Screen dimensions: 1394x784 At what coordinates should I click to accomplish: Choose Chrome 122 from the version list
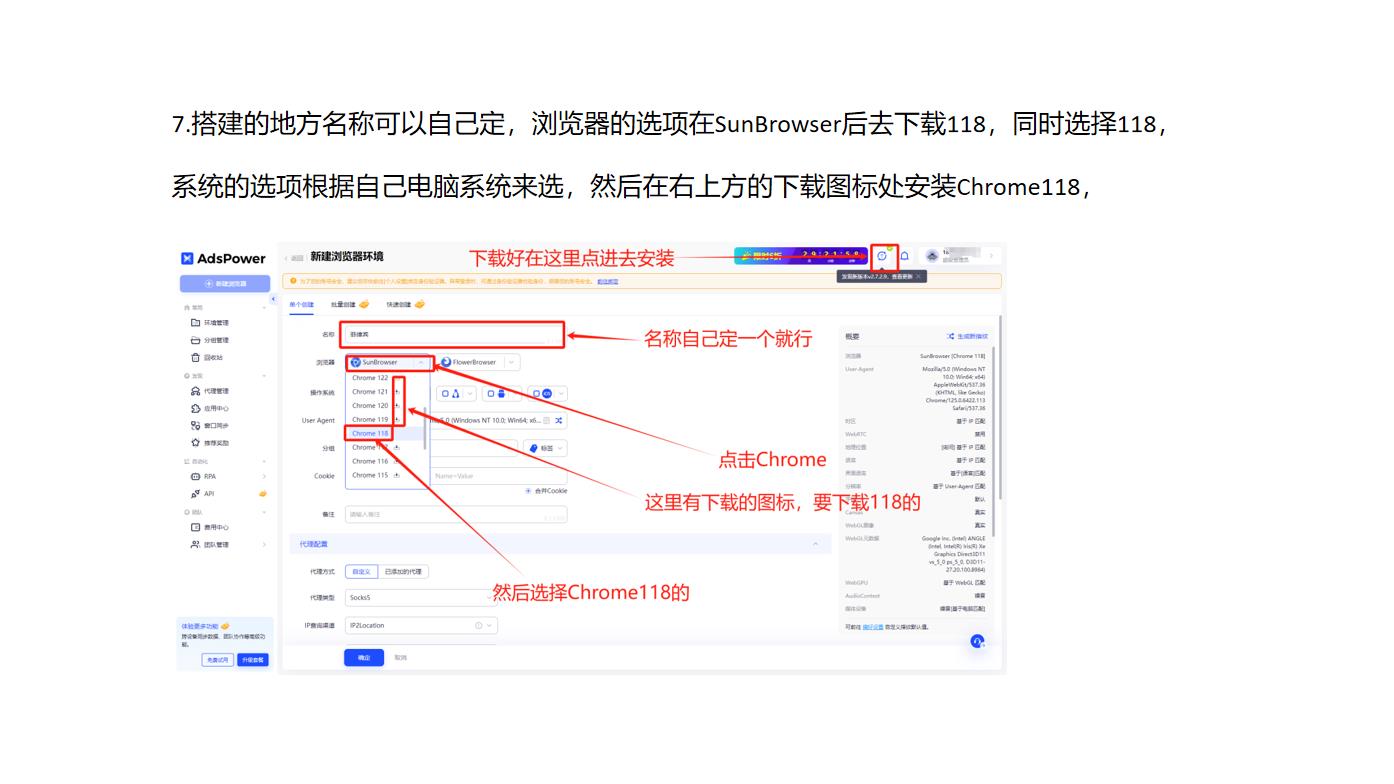coord(370,378)
